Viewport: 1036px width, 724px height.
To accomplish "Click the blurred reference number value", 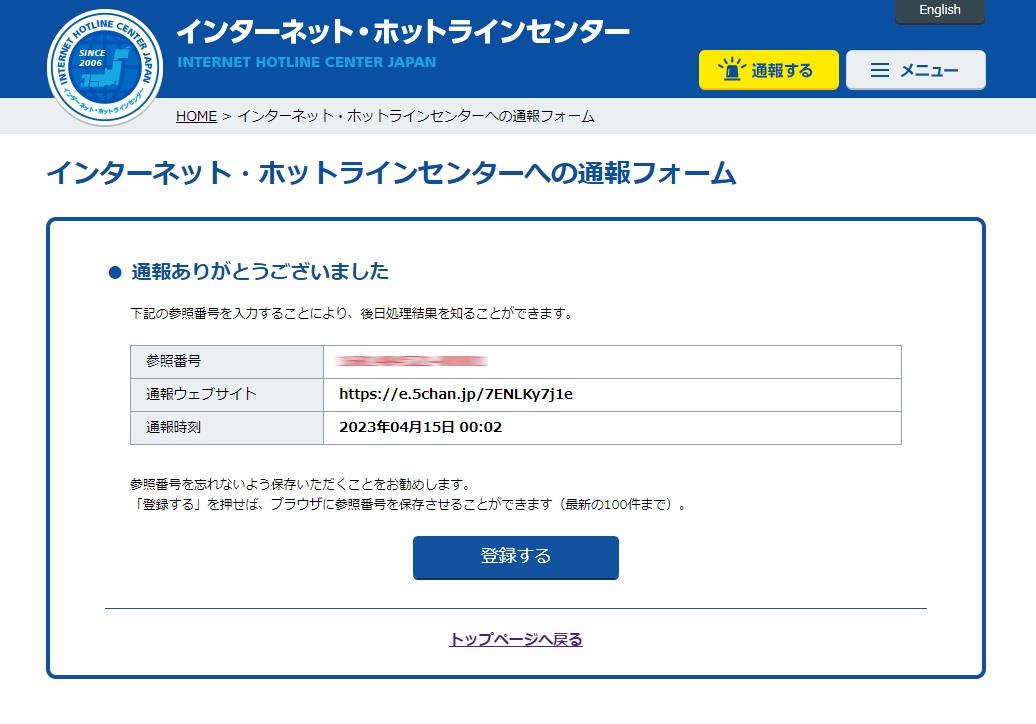I will tap(412, 361).
